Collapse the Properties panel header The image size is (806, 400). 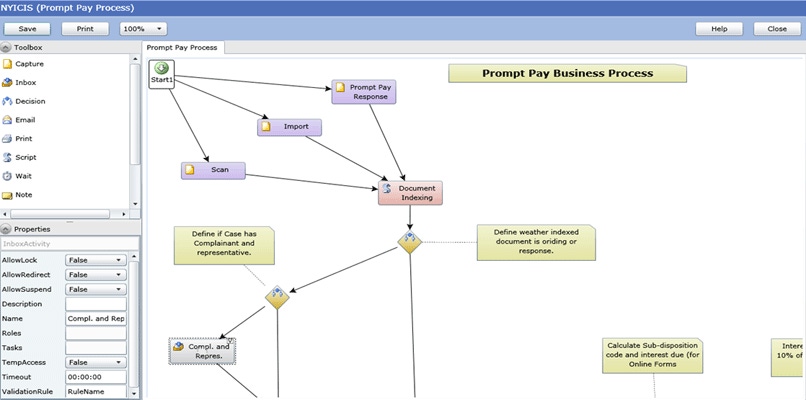coord(7,229)
